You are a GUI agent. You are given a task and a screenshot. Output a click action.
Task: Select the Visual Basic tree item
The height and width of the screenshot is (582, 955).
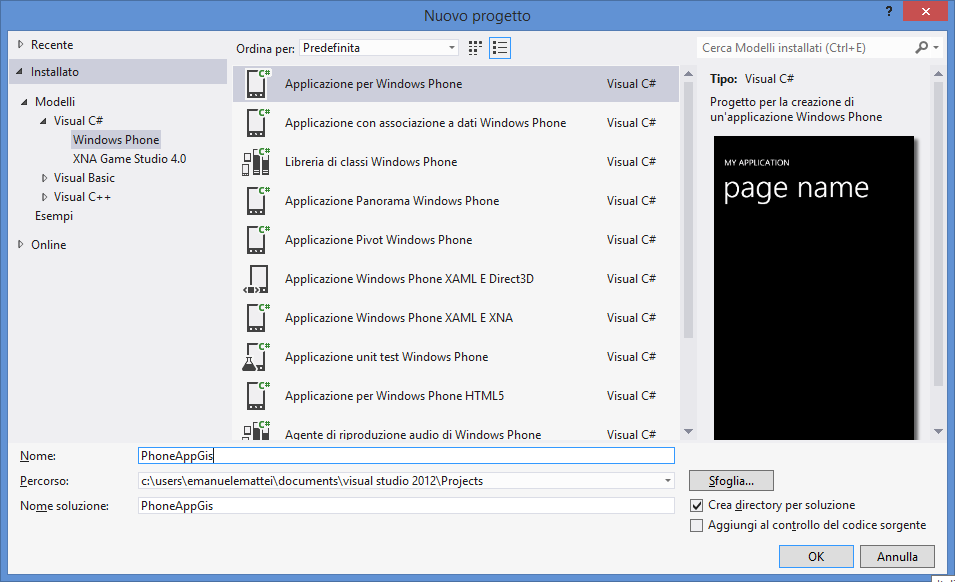point(84,178)
